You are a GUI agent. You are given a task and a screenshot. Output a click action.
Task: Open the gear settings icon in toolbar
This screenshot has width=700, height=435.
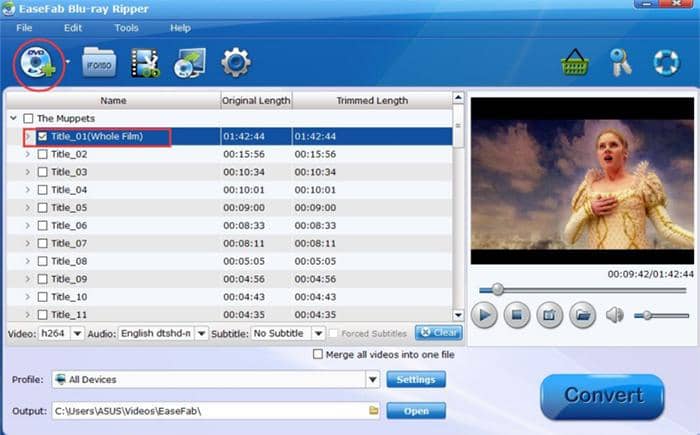[x=236, y=63]
